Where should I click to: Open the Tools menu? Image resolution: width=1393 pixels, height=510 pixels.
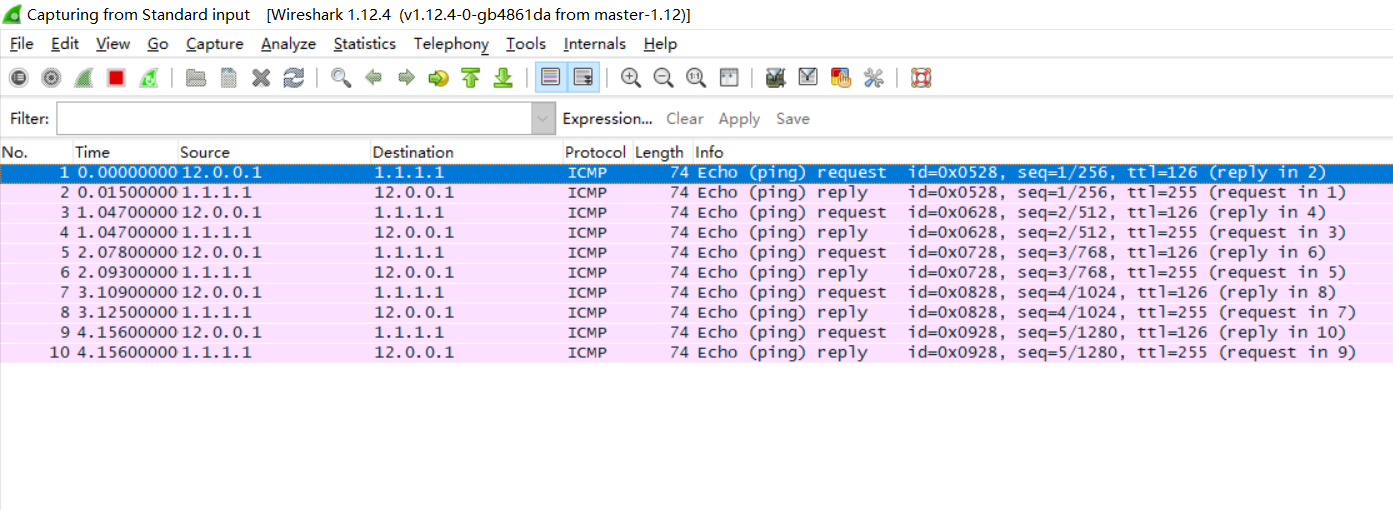coord(526,44)
